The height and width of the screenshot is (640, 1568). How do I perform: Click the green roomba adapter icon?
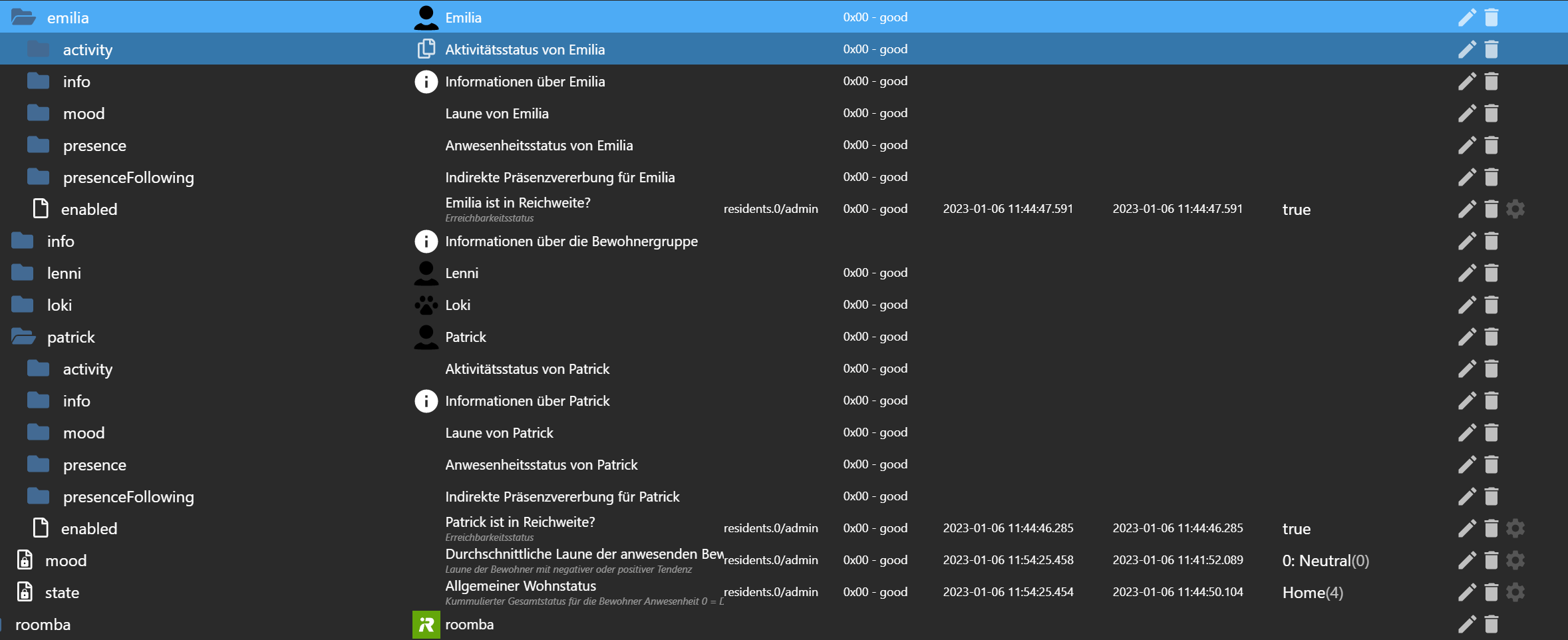pos(426,624)
